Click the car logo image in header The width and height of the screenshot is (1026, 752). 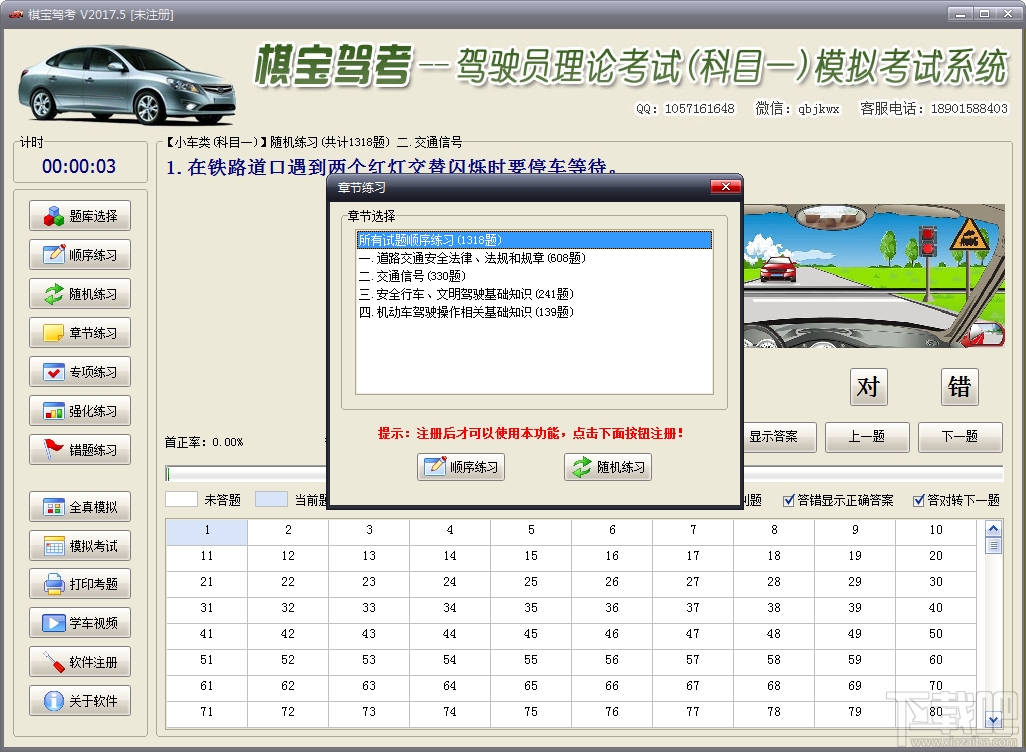tap(126, 84)
